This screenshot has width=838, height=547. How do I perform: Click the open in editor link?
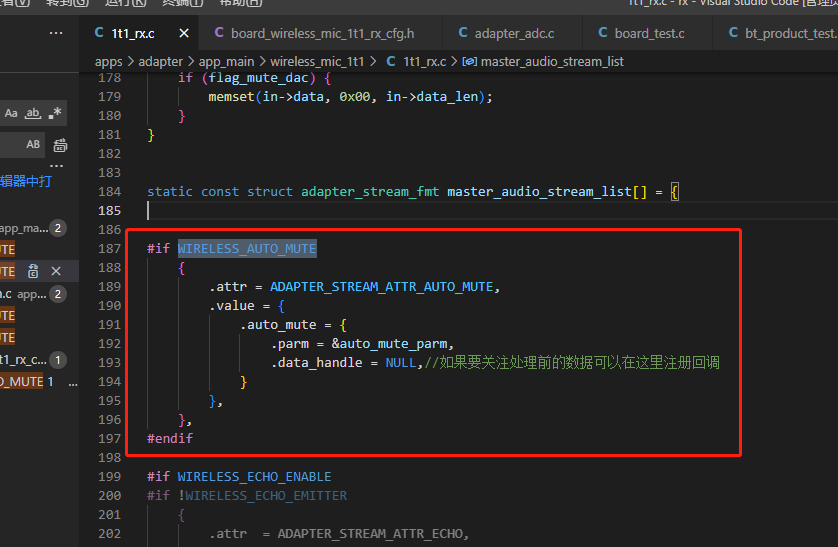pos(26,181)
